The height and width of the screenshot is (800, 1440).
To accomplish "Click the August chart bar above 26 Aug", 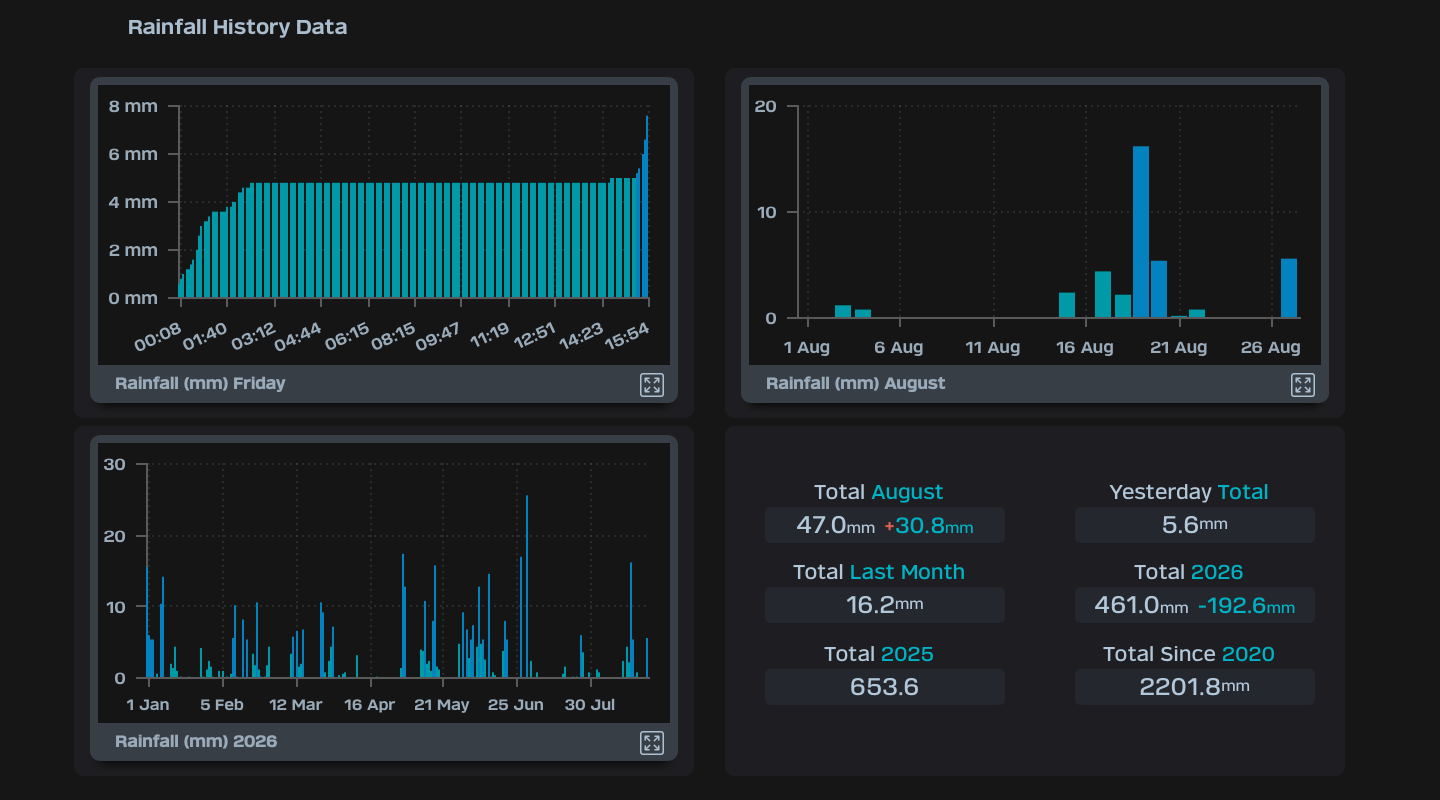I will point(1289,288).
